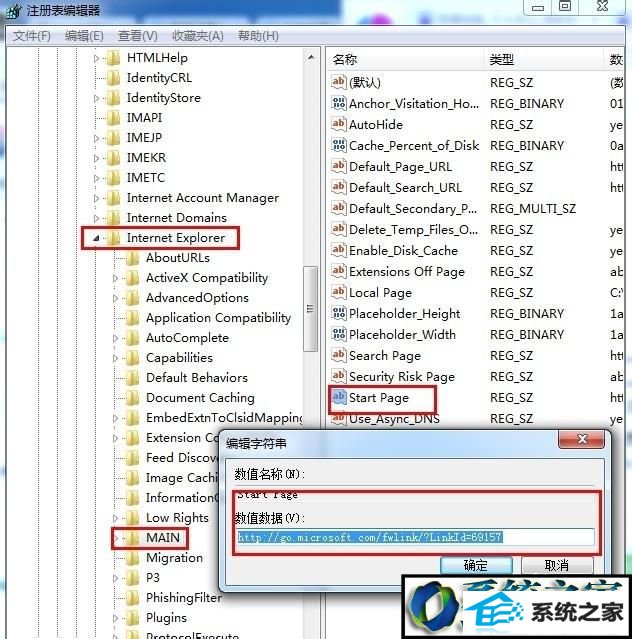Select the EmbedExtnToClsidMapping tree item
Screen dimensions: 632x639
coord(224,418)
